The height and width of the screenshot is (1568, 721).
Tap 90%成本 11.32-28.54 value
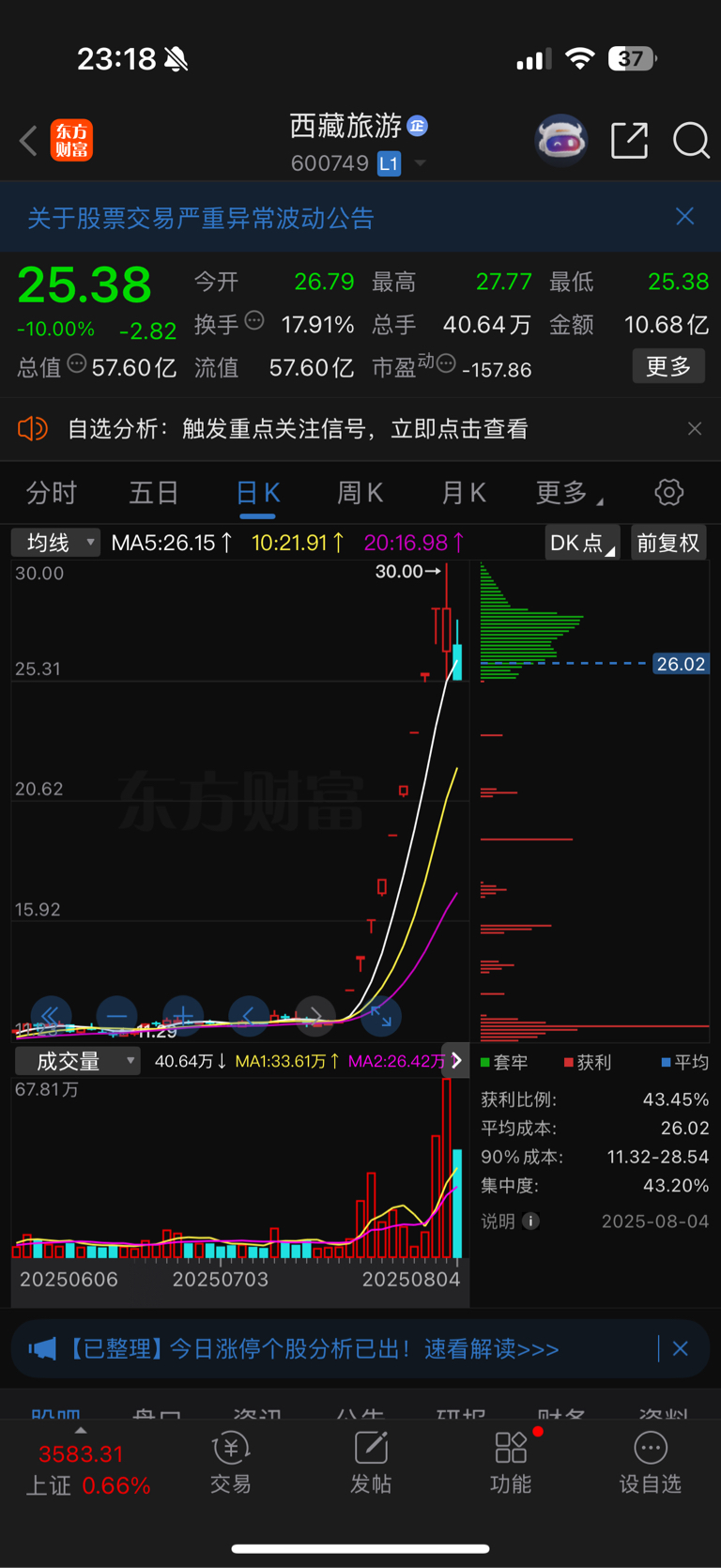click(658, 1157)
